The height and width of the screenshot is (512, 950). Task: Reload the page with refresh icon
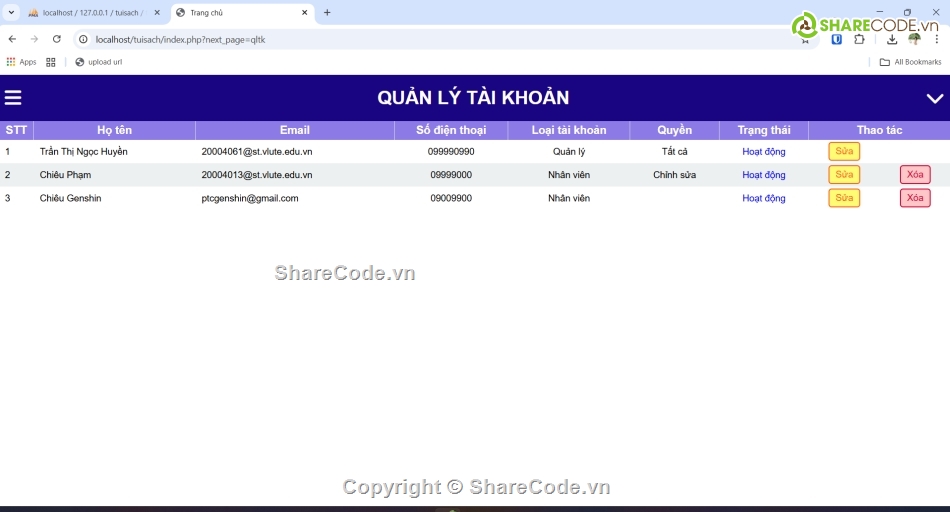tap(56, 39)
